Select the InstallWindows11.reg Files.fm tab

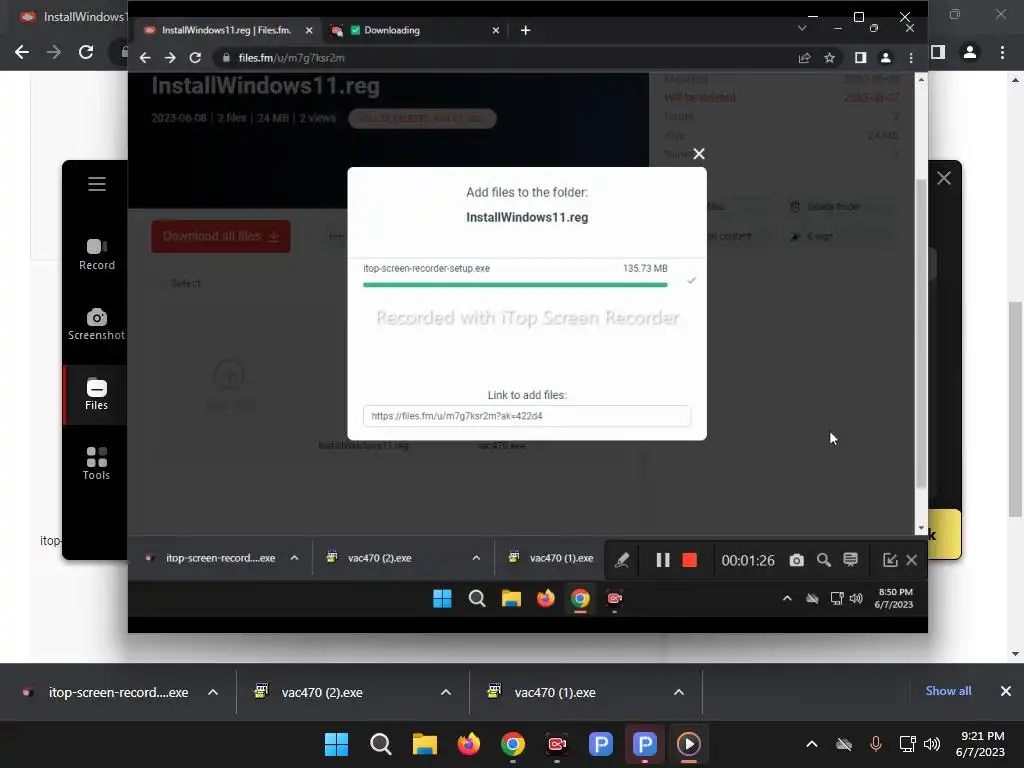pos(226,30)
